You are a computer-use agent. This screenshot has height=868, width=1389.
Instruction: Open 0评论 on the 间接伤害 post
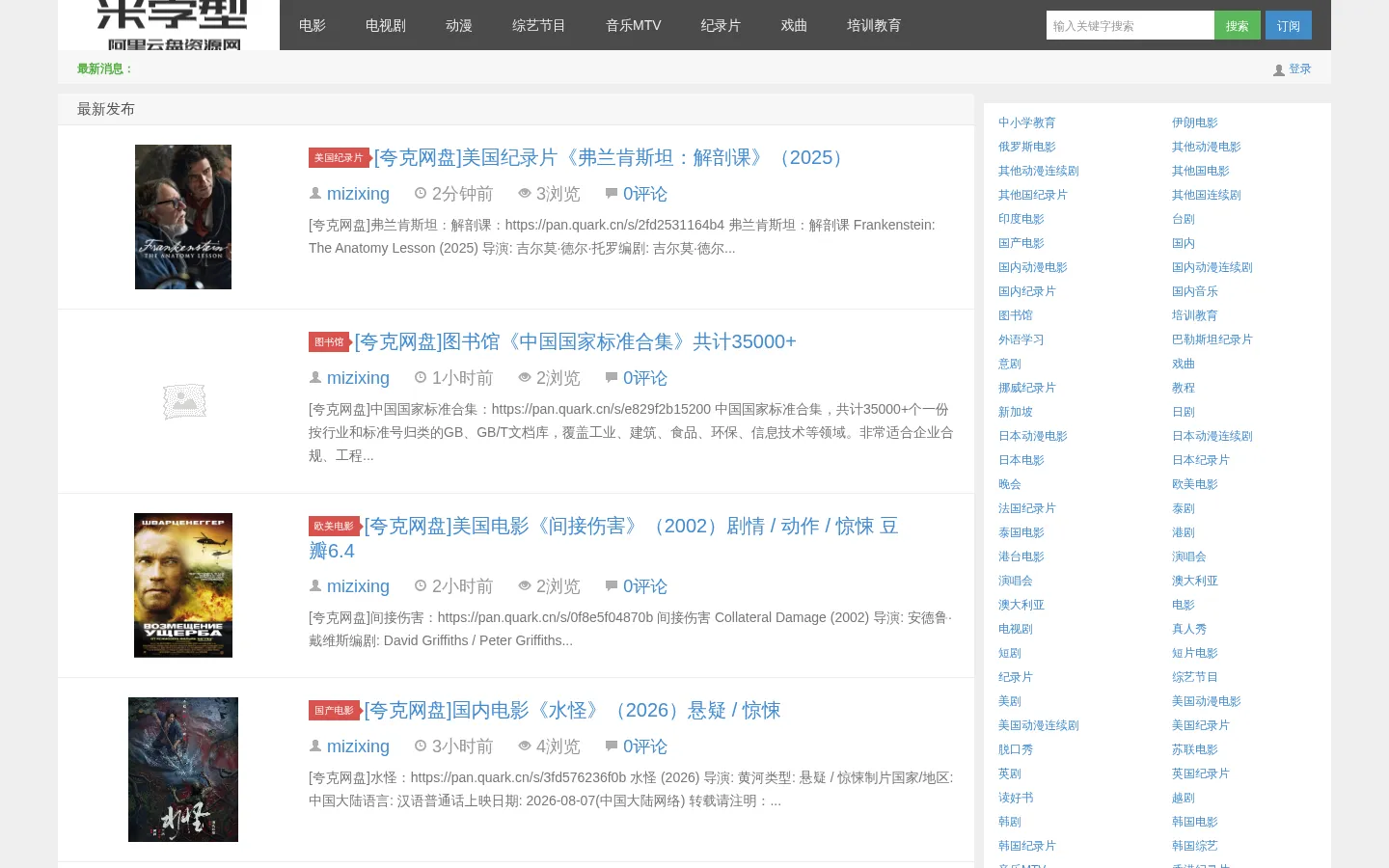point(645,586)
